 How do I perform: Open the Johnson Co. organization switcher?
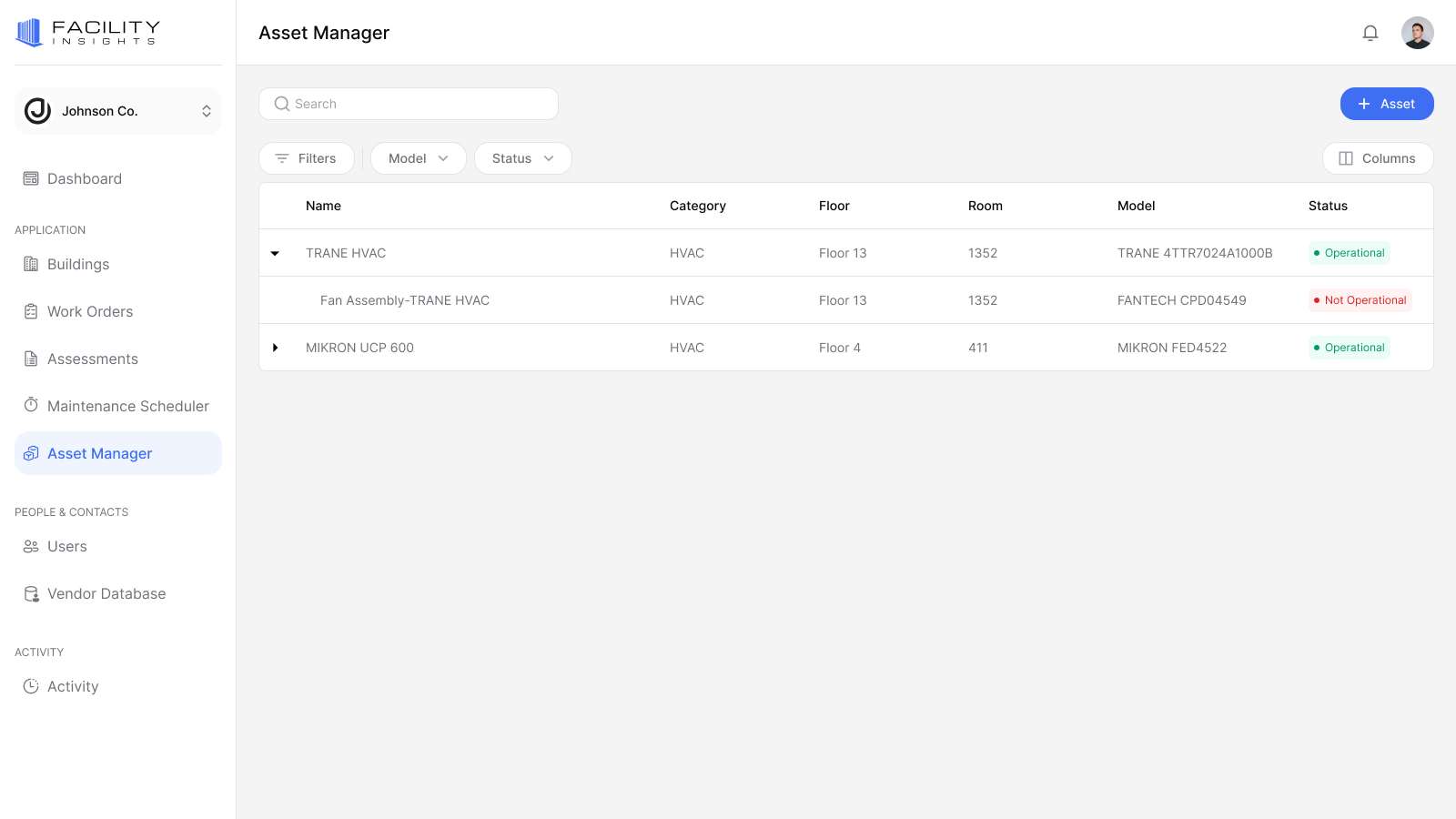click(x=117, y=110)
